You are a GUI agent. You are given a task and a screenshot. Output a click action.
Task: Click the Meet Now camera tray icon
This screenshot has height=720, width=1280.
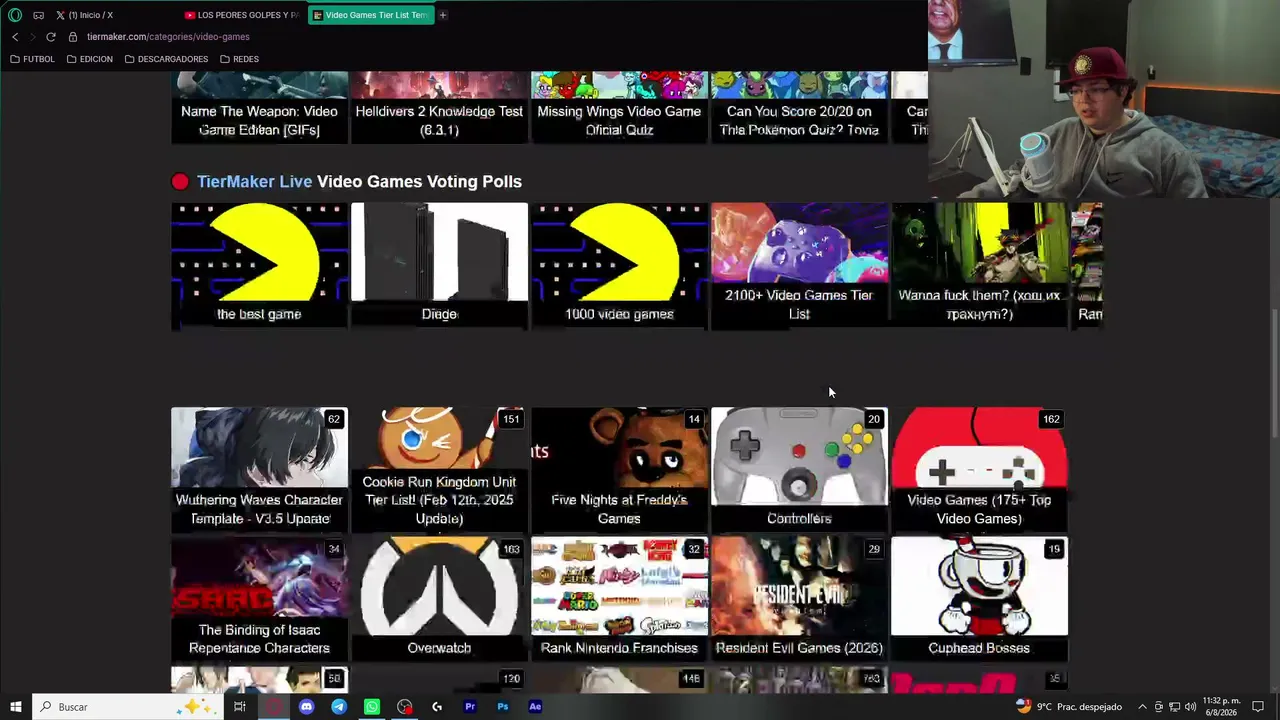point(1159,707)
